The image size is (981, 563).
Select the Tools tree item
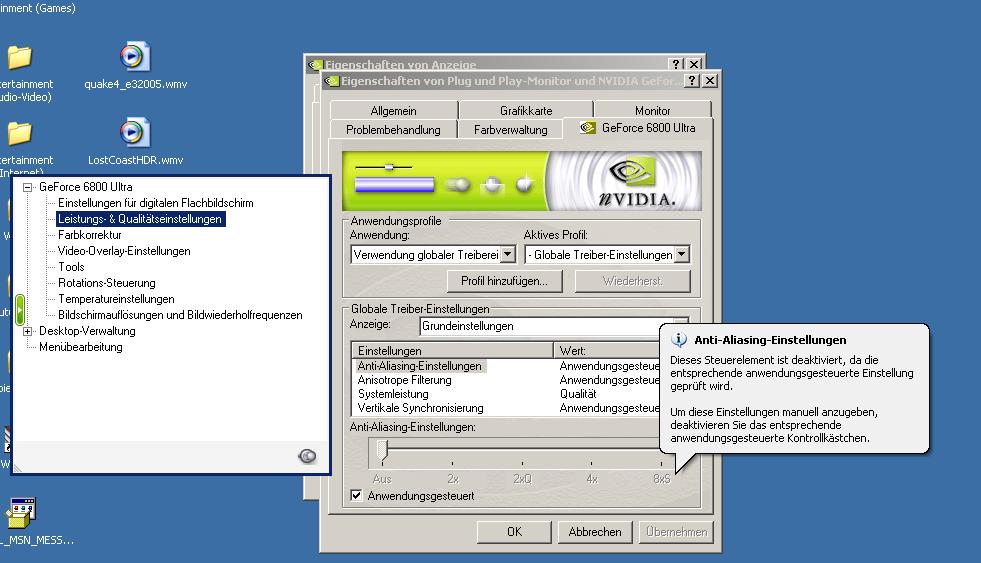[71, 266]
